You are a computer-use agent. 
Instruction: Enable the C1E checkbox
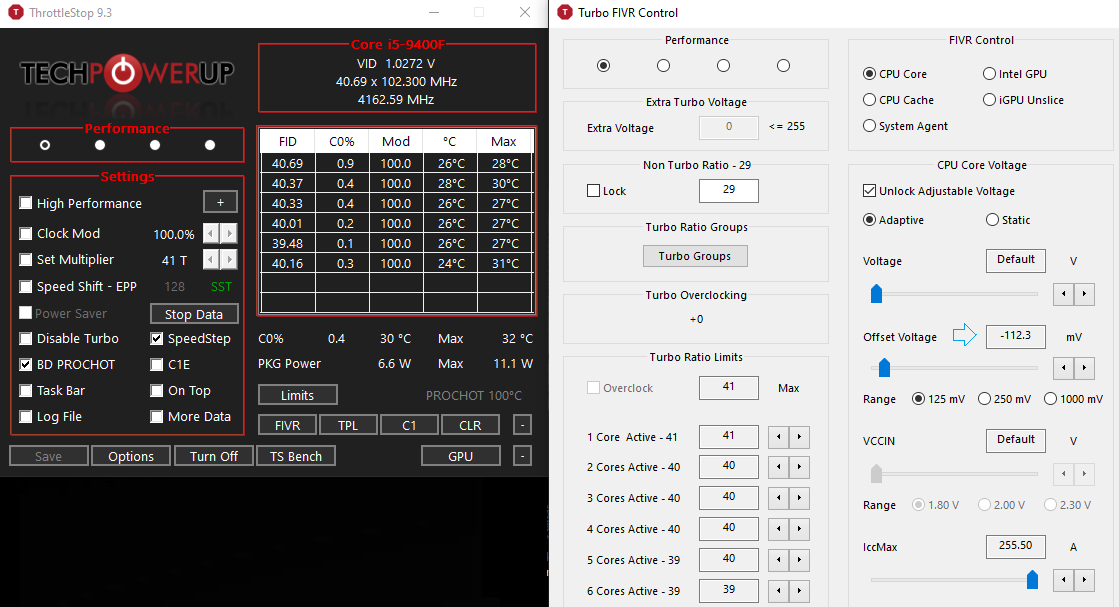pos(157,364)
